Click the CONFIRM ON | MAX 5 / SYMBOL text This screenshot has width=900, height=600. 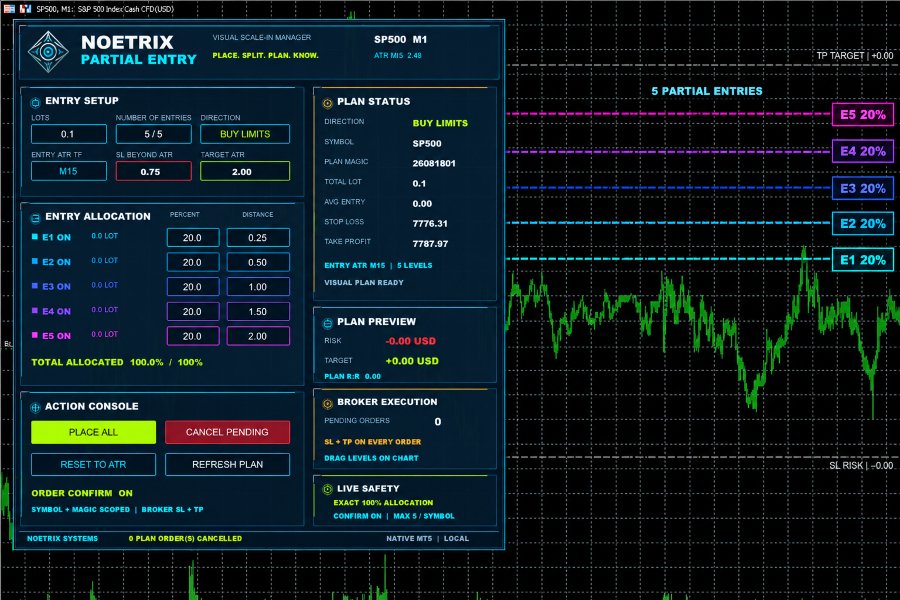coord(394,516)
